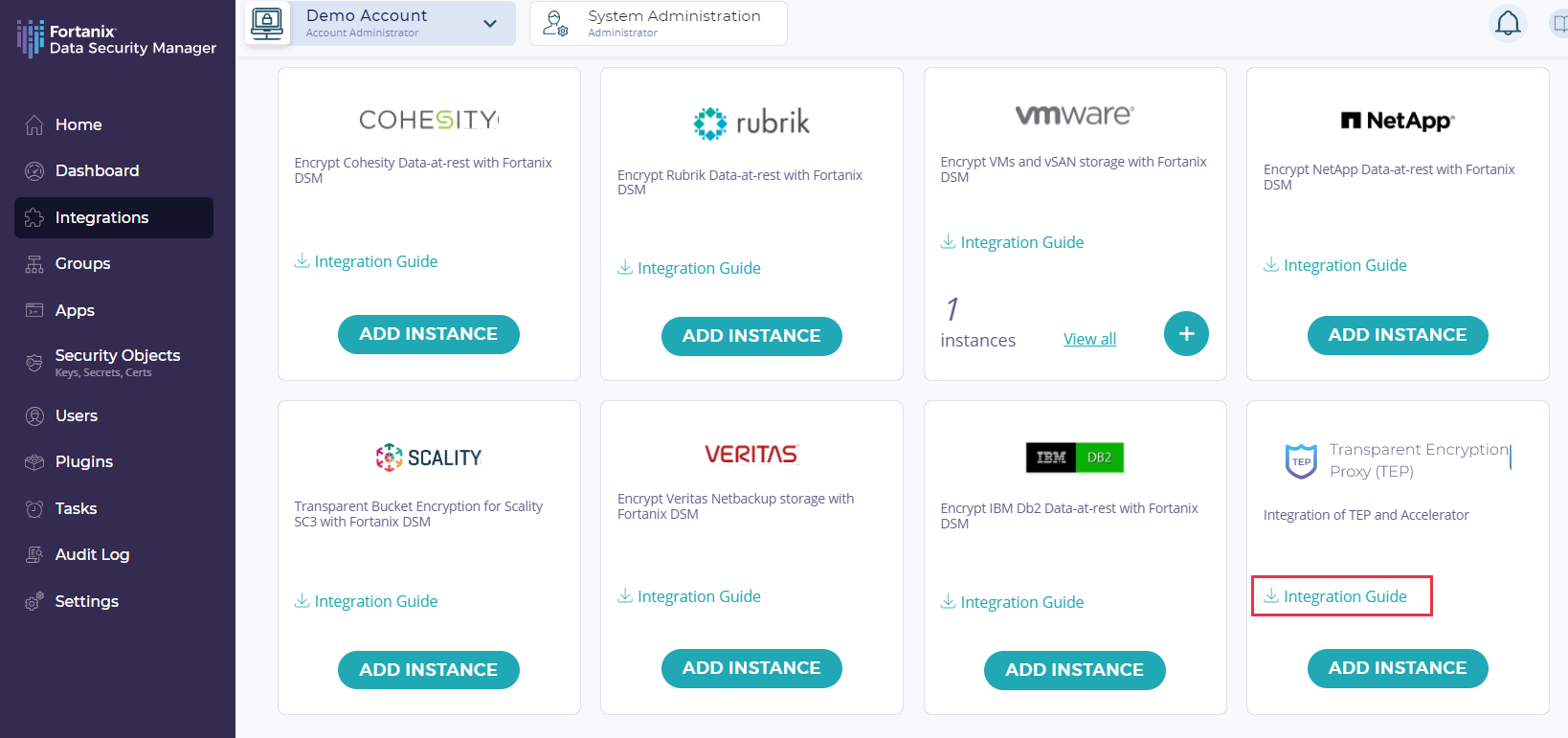Click the Fortanix logo in sidebar
The height and width of the screenshot is (738, 1568).
click(31, 38)
